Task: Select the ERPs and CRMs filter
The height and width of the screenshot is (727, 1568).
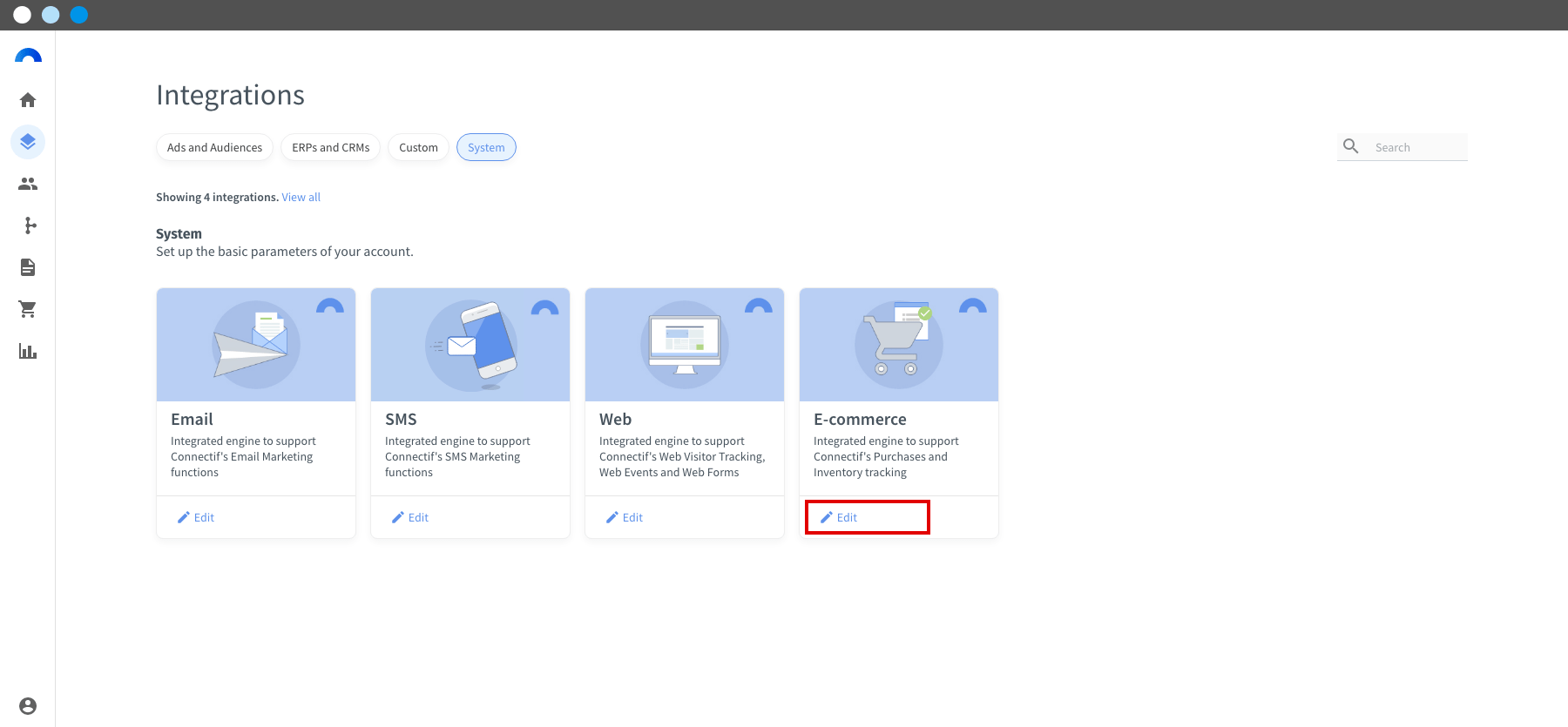Action: click(331, 147)
